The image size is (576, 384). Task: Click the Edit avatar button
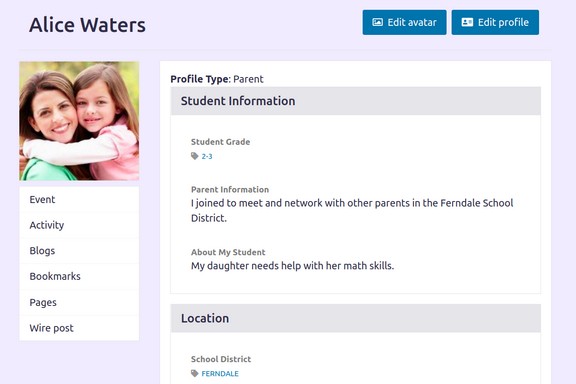(x=404, y=22)
